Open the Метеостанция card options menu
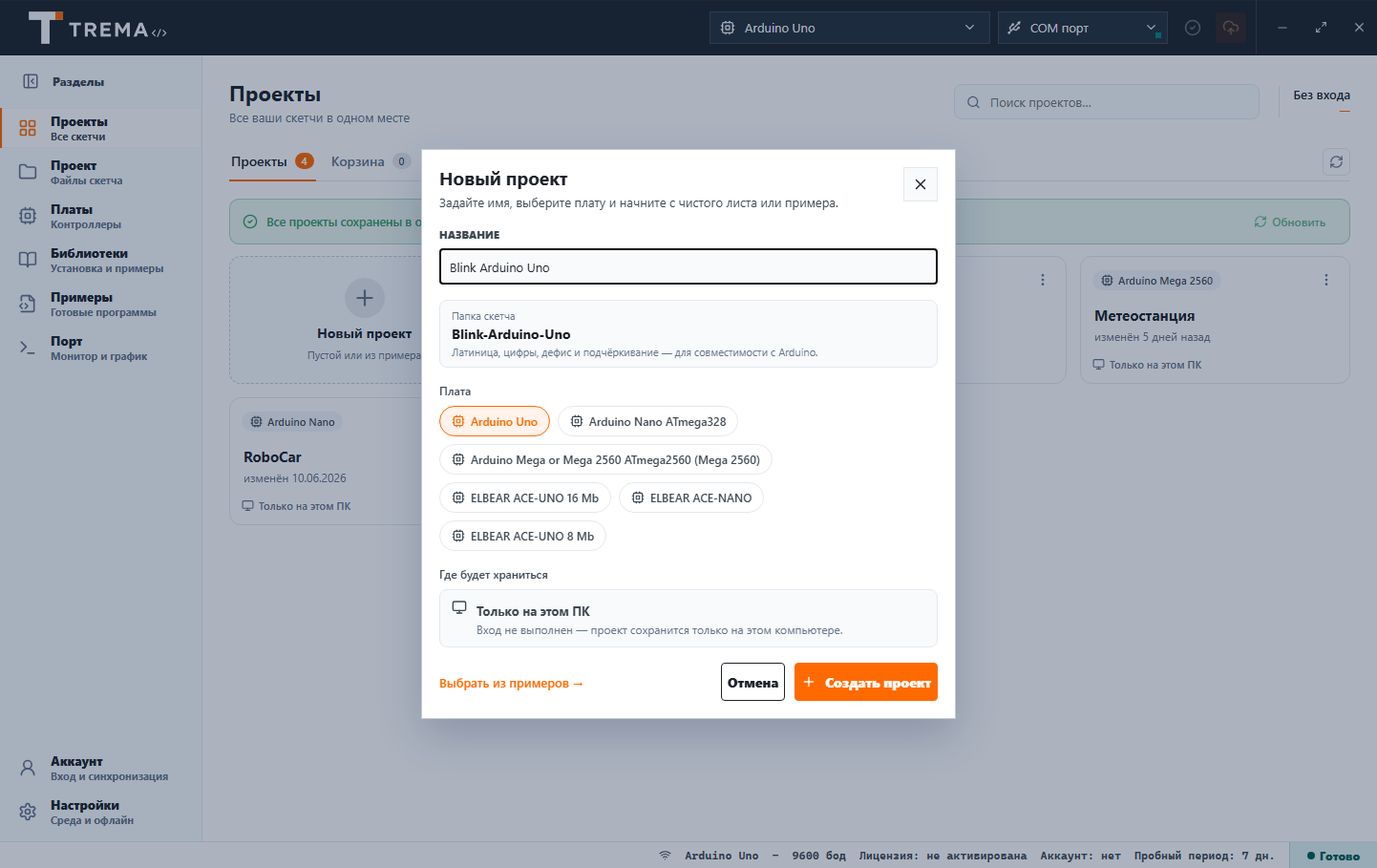 [x=1325, y=280]
